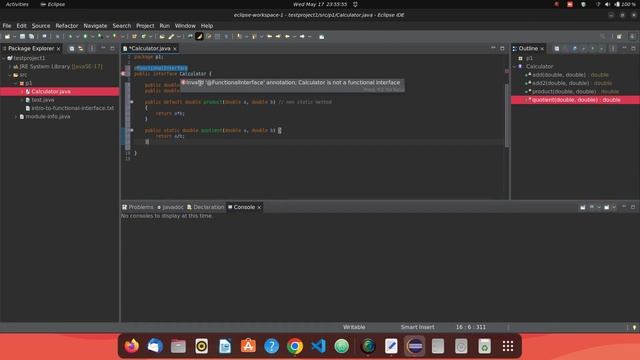Expand the module-info.java node

click(x=16, y=117)
